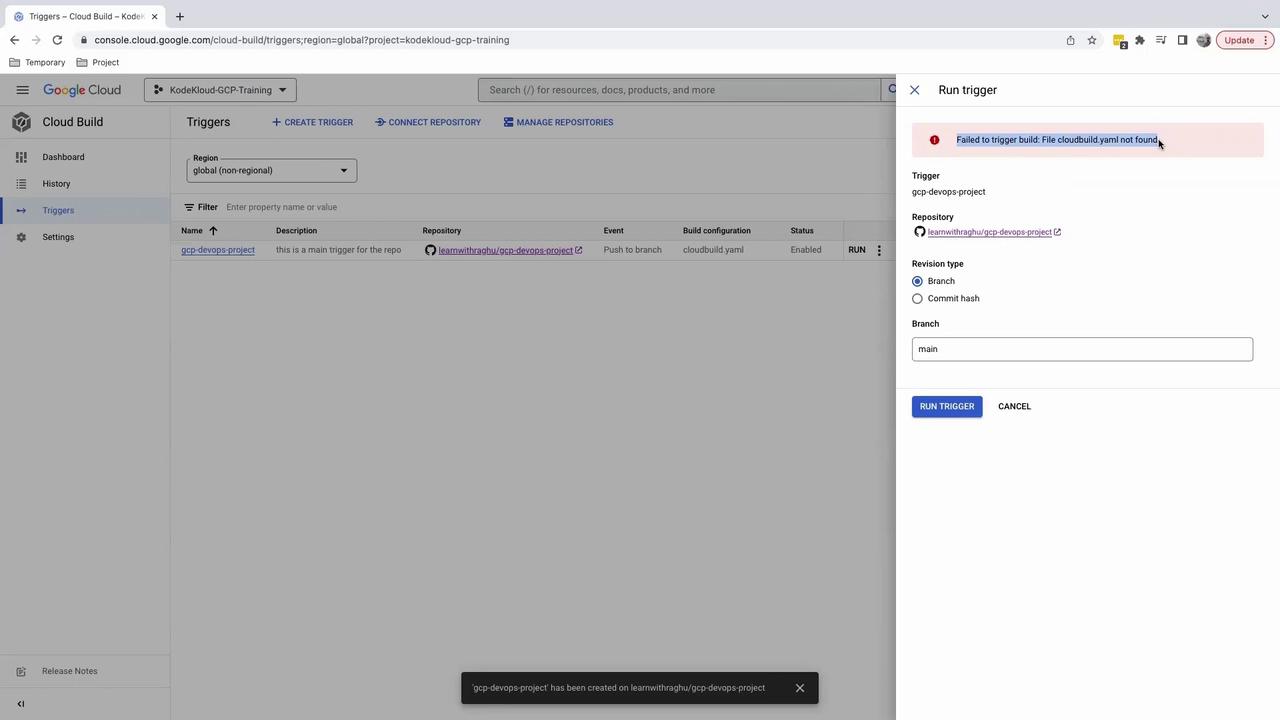The image size is (1280, 720).
Task: Sort the table by Name column
Action: pyautogui.click(x=198, y=231)
